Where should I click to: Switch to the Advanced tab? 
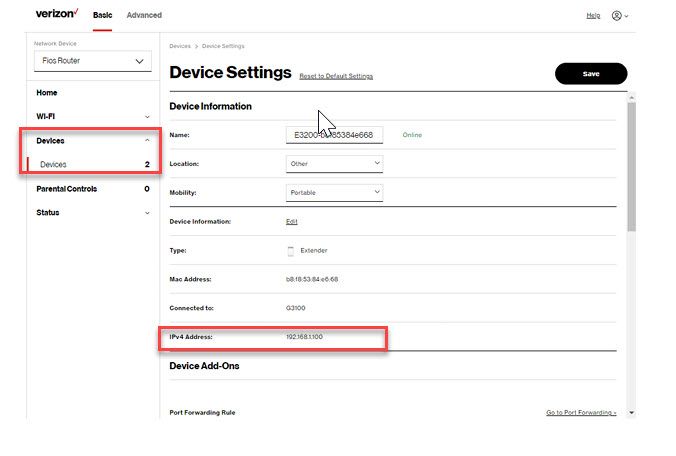click(x=144, y=15)
